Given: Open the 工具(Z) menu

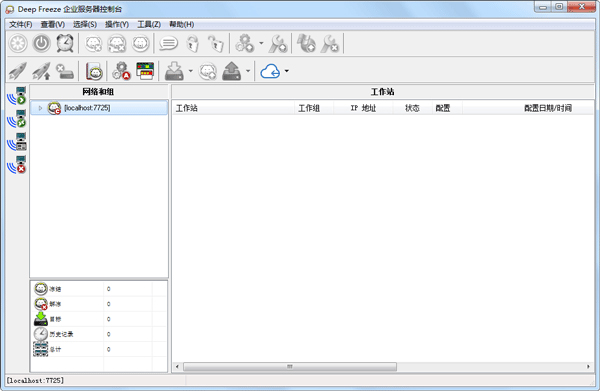Looking at the screenshot, I should (149, 24).
